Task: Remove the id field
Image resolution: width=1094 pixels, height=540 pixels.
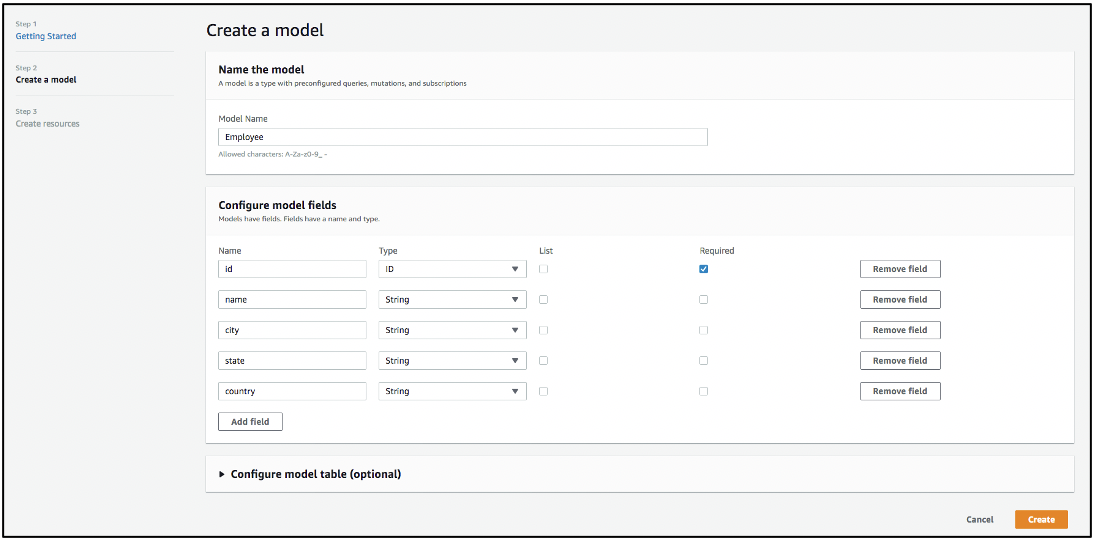Action: [900, 269]
